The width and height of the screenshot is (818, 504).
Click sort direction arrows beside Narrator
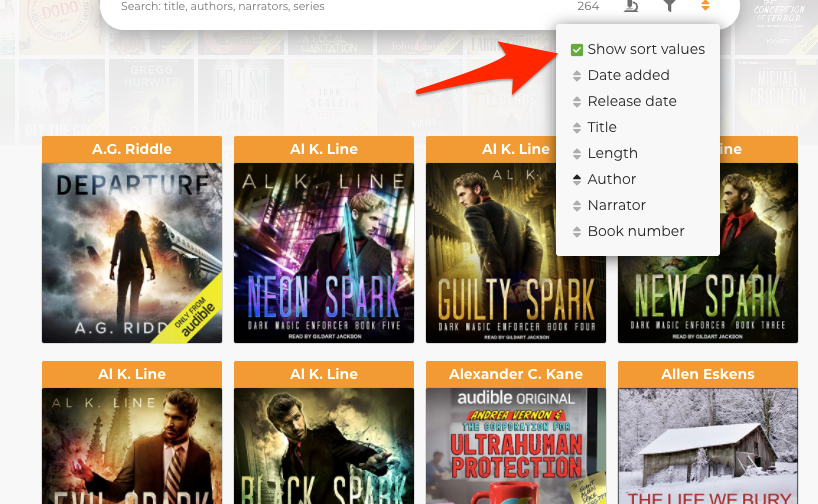pos(576,206)
